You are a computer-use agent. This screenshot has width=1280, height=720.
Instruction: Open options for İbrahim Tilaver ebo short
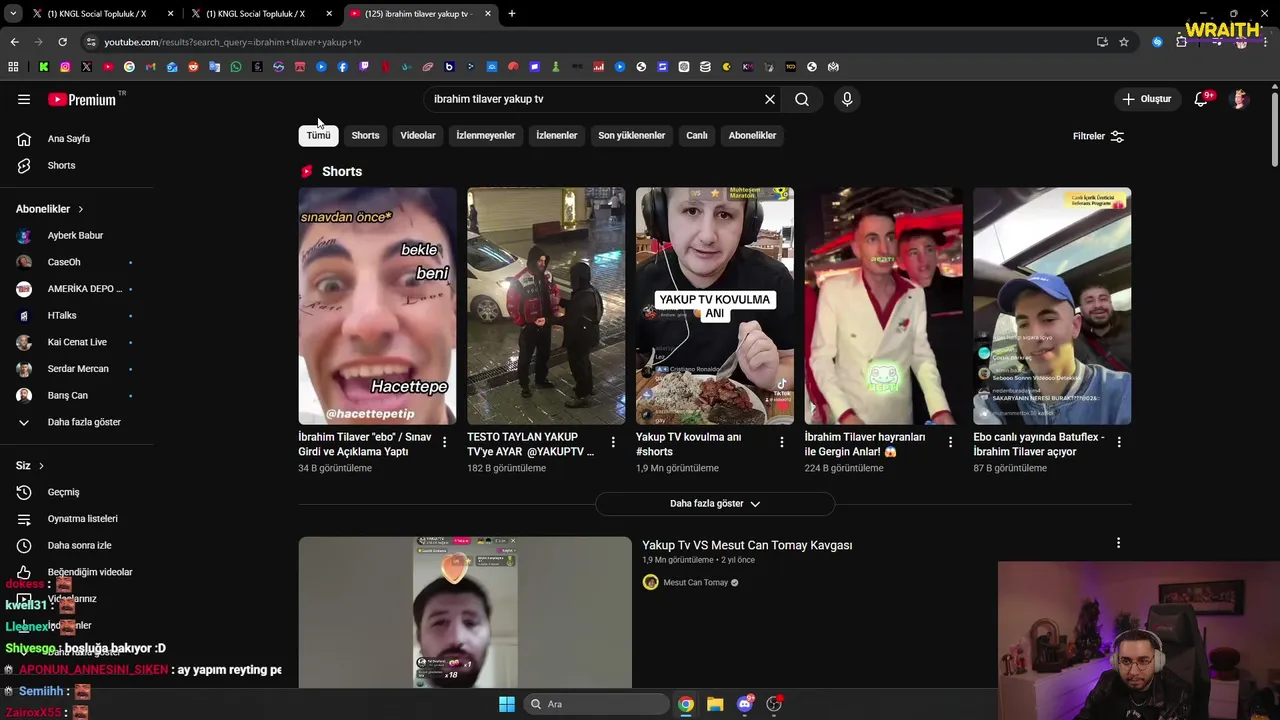pyautogui.click(x=444, y=442)
